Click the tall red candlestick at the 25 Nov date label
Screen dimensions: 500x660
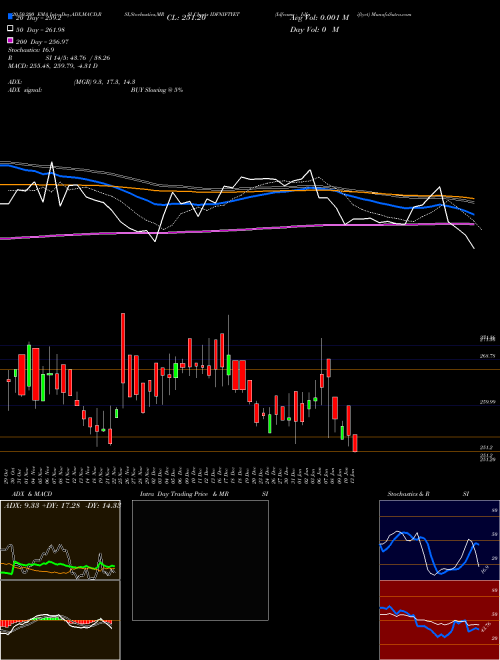123,348
